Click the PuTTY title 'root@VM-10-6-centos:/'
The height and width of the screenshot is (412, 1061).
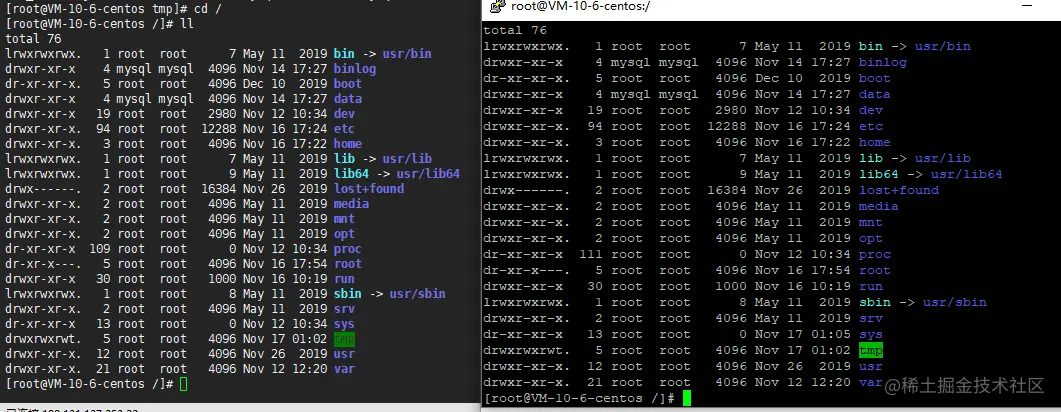[581, 7]
